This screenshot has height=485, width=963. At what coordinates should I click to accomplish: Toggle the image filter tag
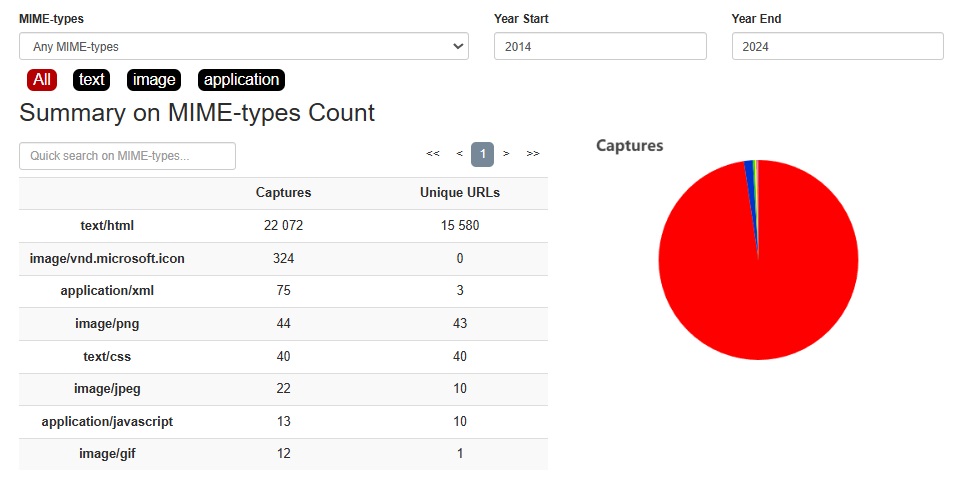pyautogui.click(x=154, y=80)
